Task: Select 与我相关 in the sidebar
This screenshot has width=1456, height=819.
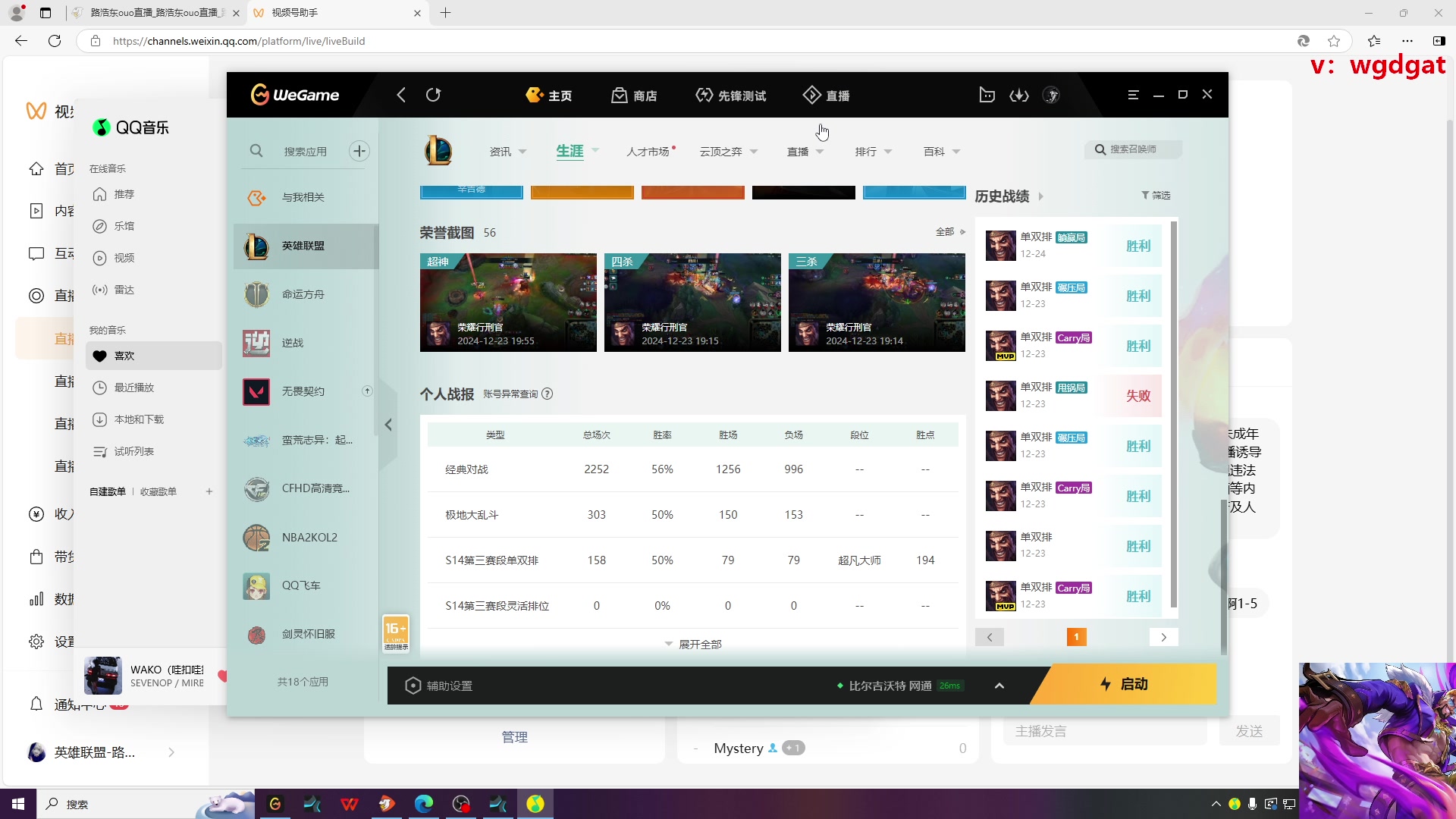Action: pos(306,197)
